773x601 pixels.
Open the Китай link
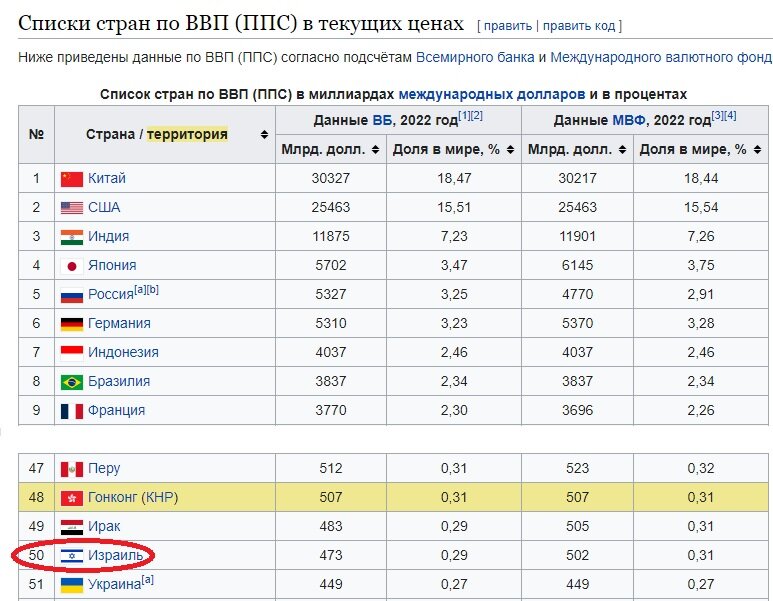(x=106, y=178)
